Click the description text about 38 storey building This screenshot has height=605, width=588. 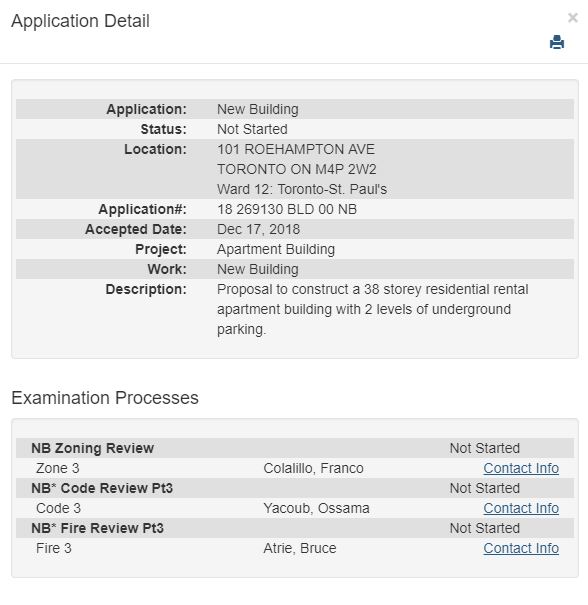(x=372, y=309)
